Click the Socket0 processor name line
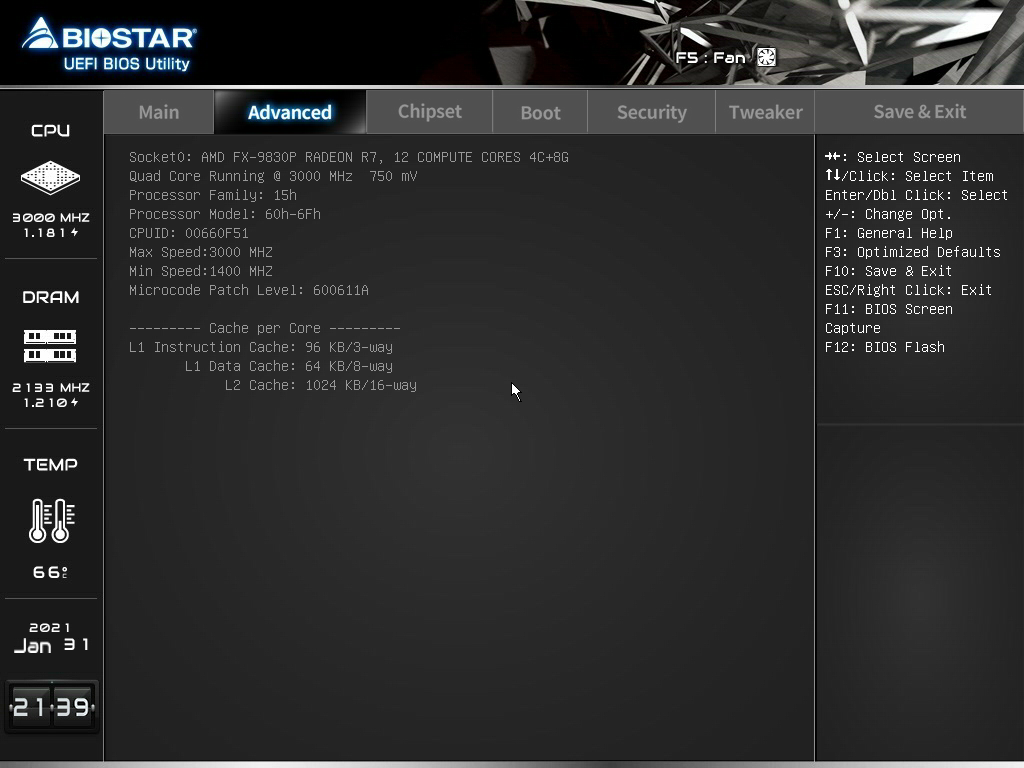1024x768 pixels. [x=348, y=157]
